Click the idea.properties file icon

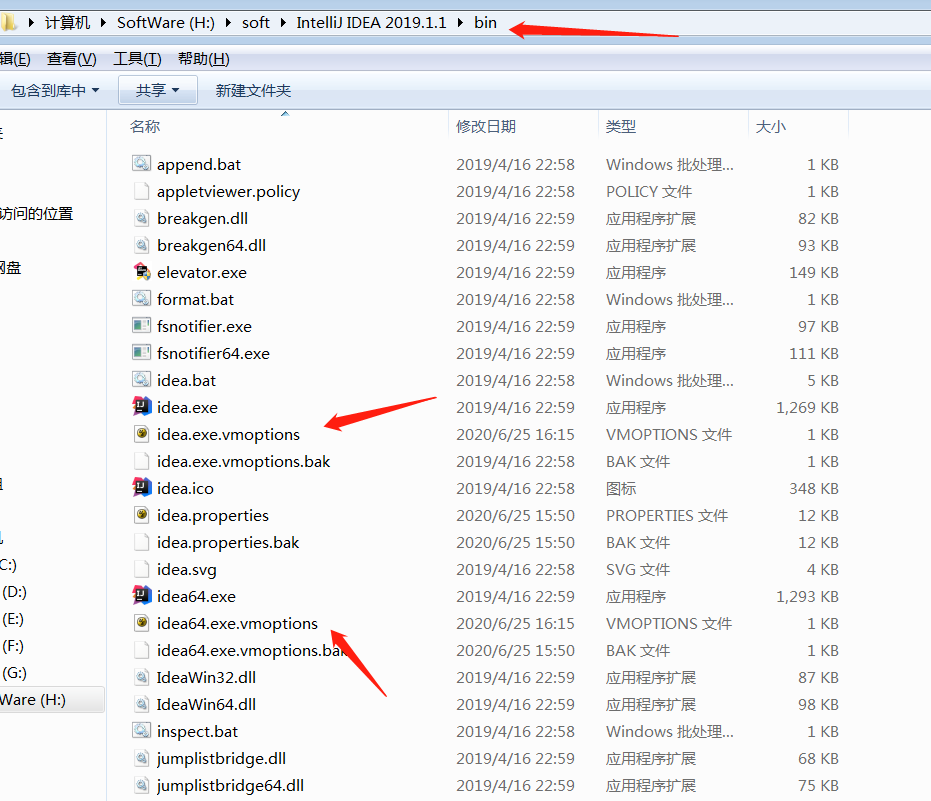tap(141, 515)
